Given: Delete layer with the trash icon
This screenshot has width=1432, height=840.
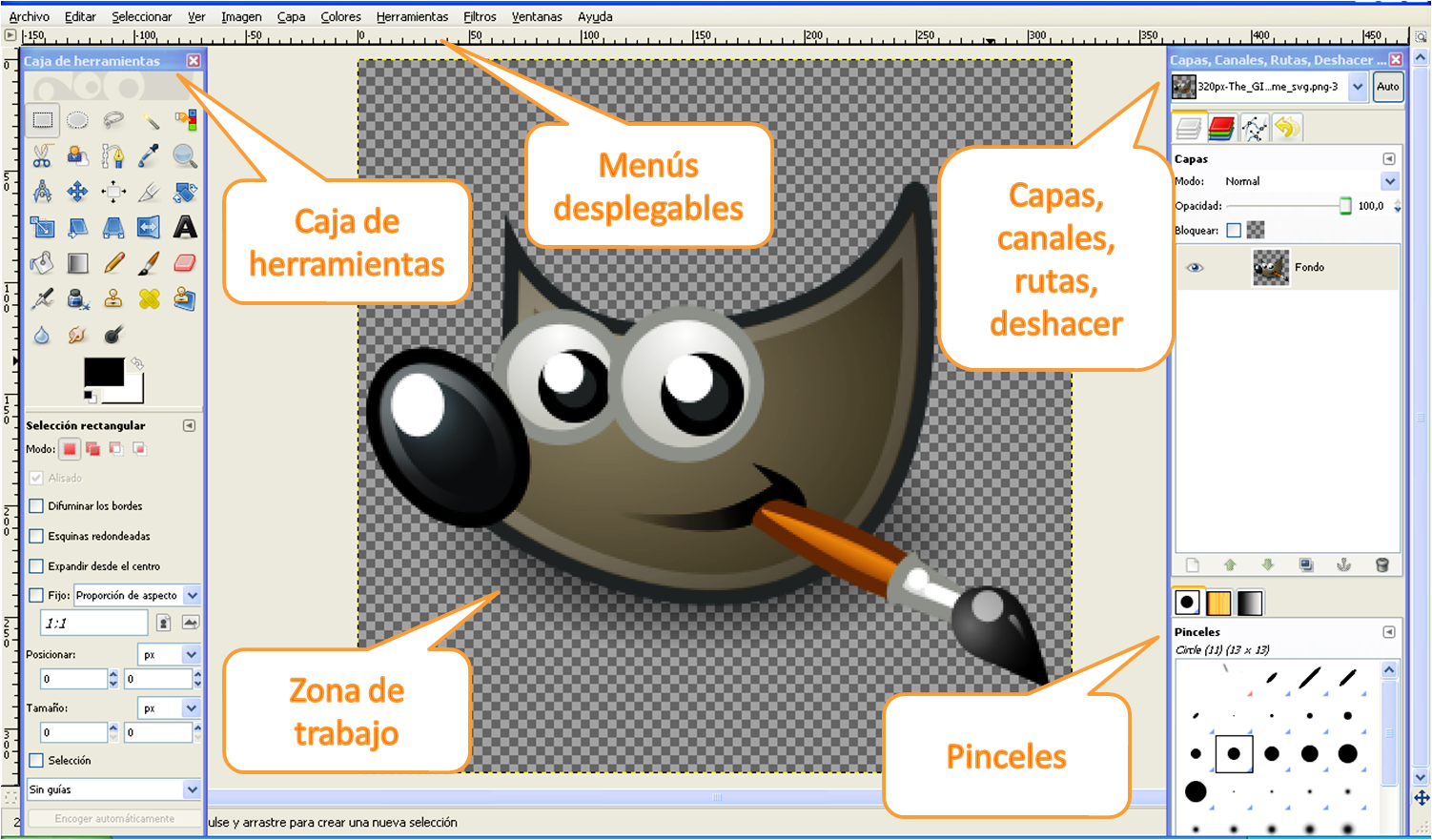Looking at the screenshot, I should tap(1381, 564).
